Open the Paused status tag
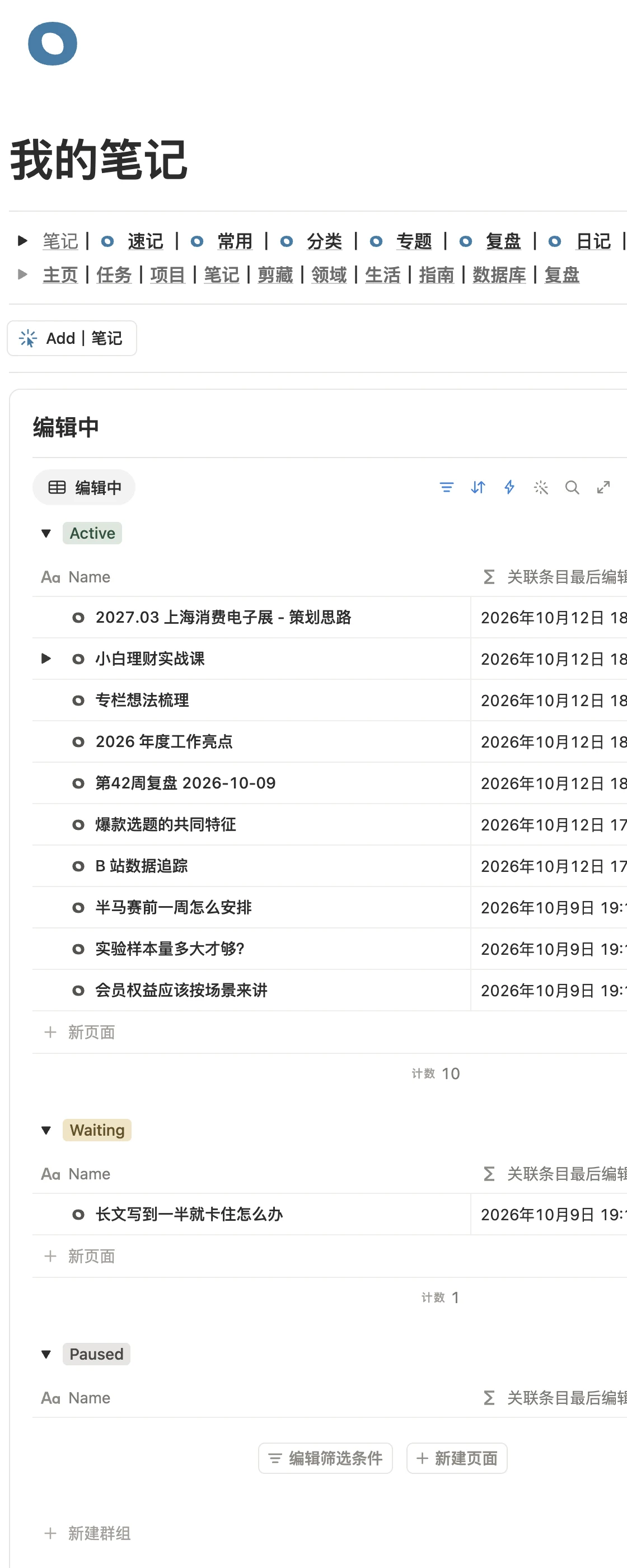The image size is (627, 1568). click(x=96, y=1355)
